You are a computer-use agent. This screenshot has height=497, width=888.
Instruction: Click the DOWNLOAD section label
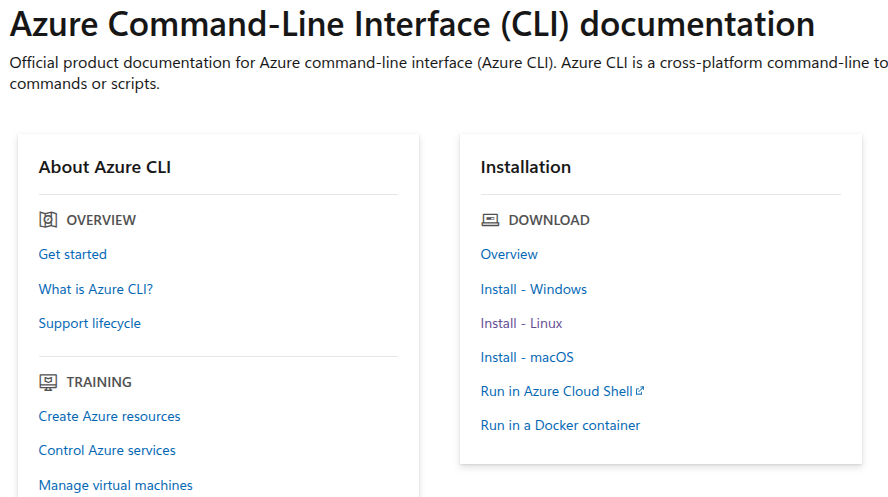pyautogui.click(x=549, y=220)
